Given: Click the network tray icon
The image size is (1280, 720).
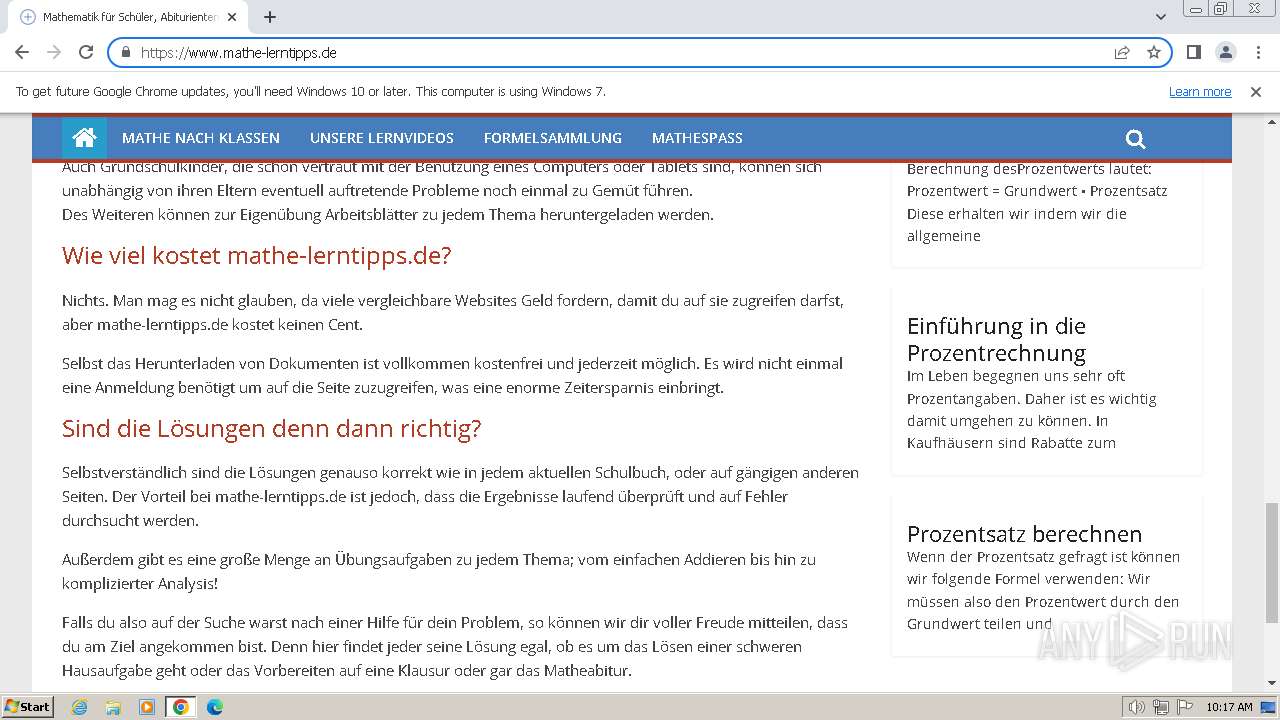Looking at the screenshot, I should click(x=1161, y=707).
